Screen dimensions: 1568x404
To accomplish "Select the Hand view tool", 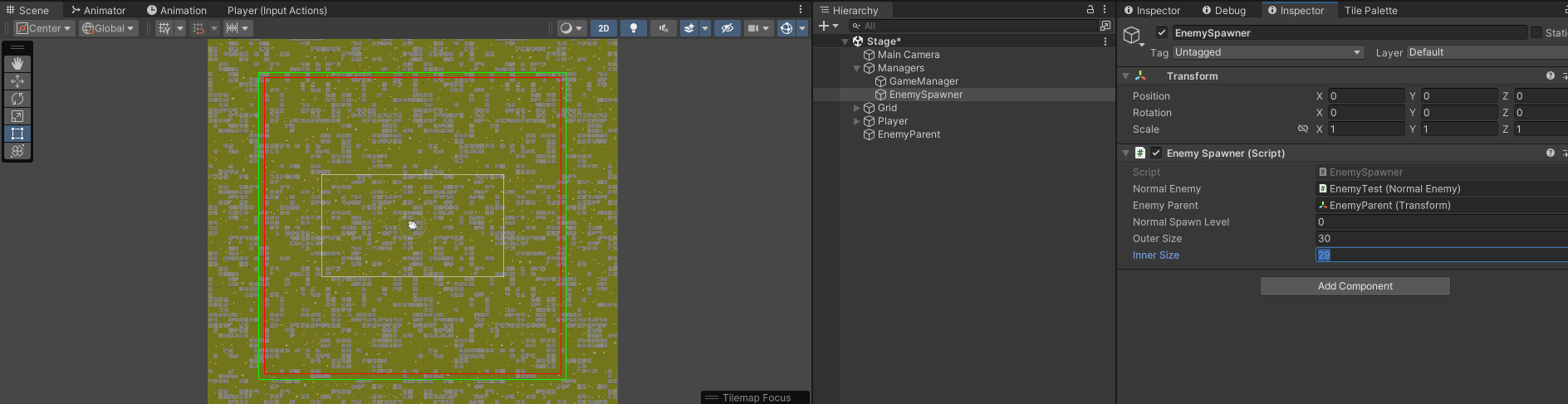I will [x=17, y=64].
